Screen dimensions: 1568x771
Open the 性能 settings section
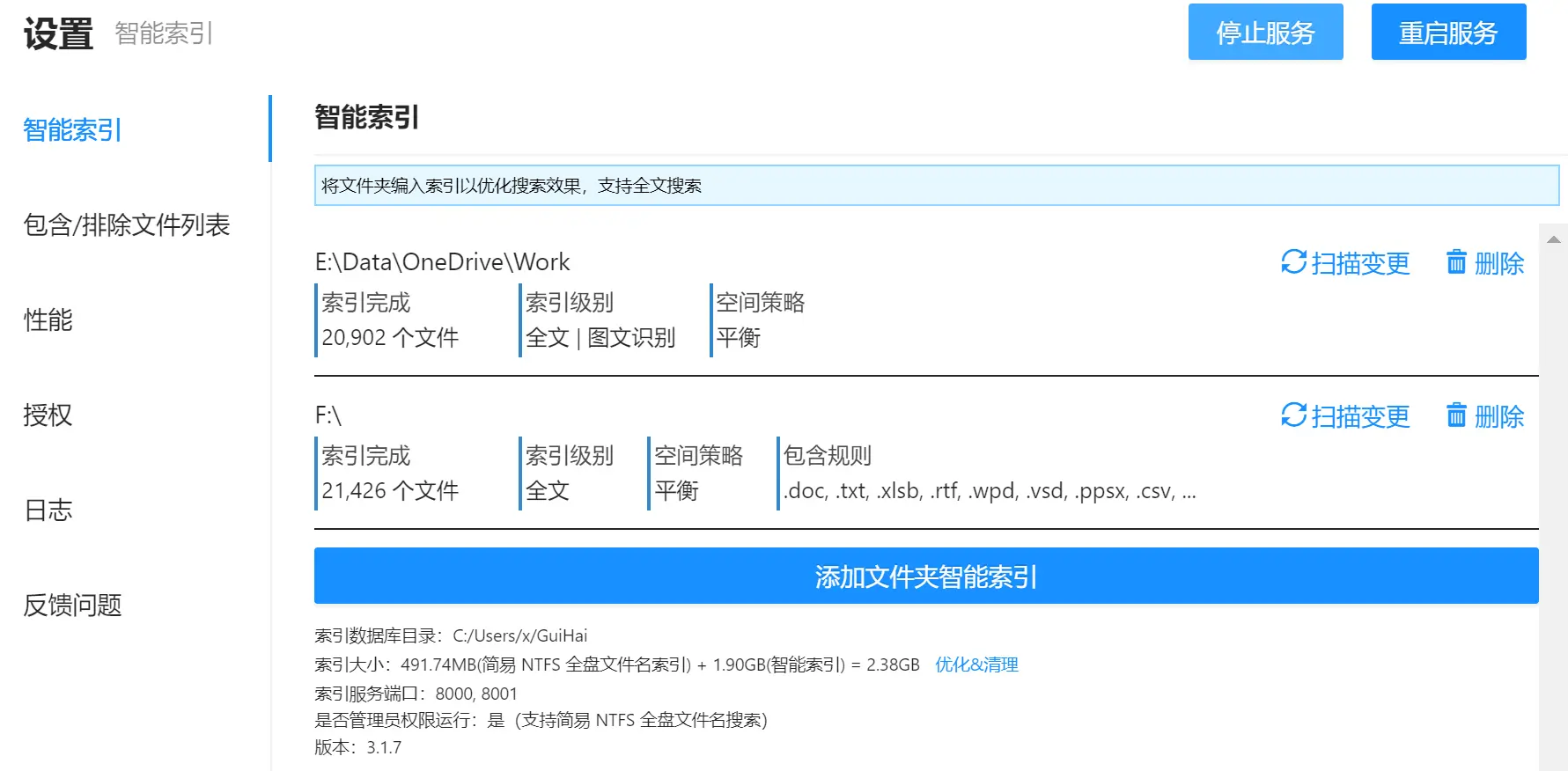pyautogui.click(x=48, y=320)
